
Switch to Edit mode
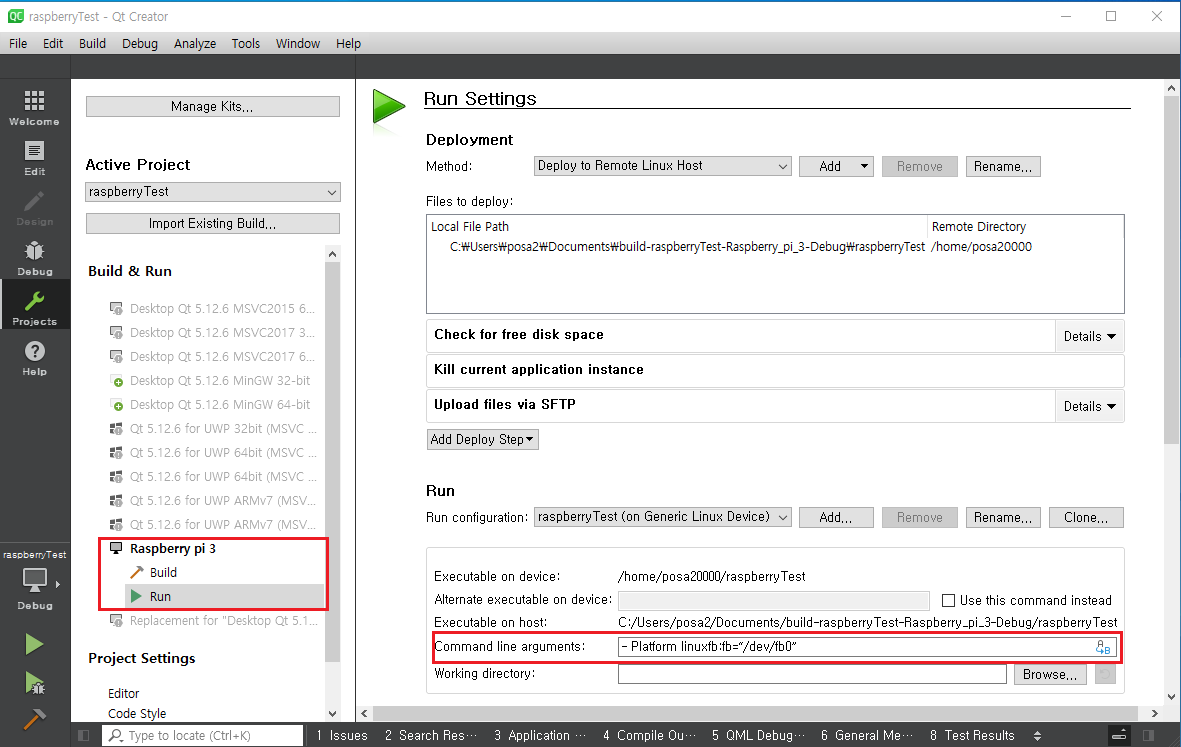[x=35, y=158]
